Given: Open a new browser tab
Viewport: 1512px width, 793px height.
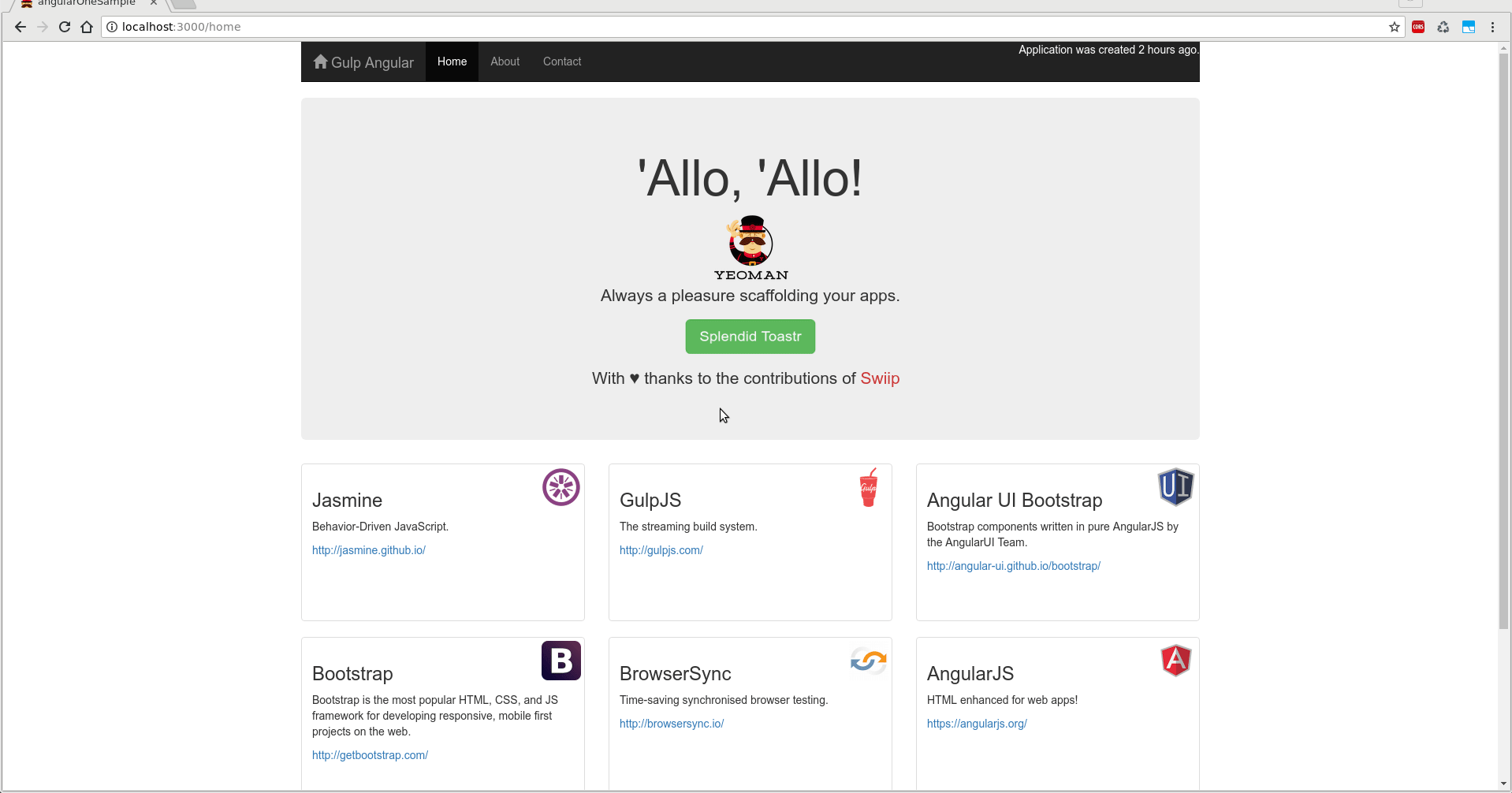Looking at the screenshot, I should pyautogui.click(x=184, y=4).
